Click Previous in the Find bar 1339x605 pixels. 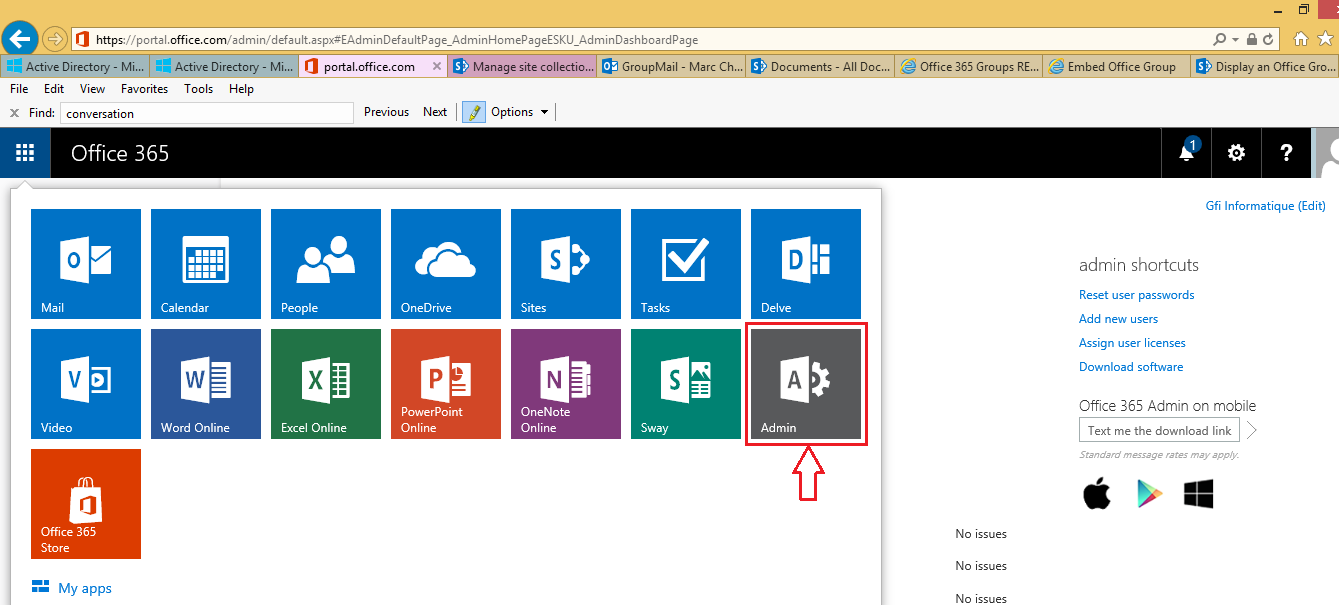(386, 112)
